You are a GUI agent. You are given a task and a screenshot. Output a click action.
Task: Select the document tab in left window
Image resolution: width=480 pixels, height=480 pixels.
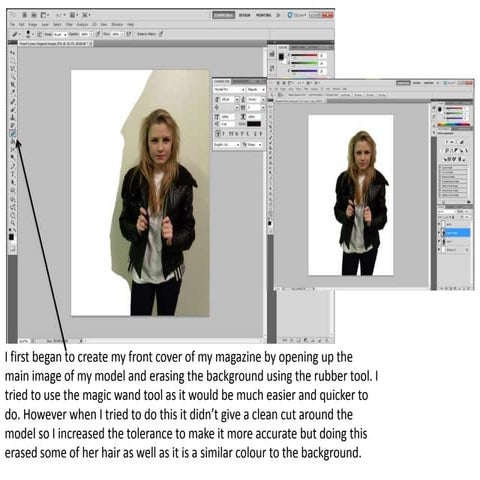click(55, 43)
